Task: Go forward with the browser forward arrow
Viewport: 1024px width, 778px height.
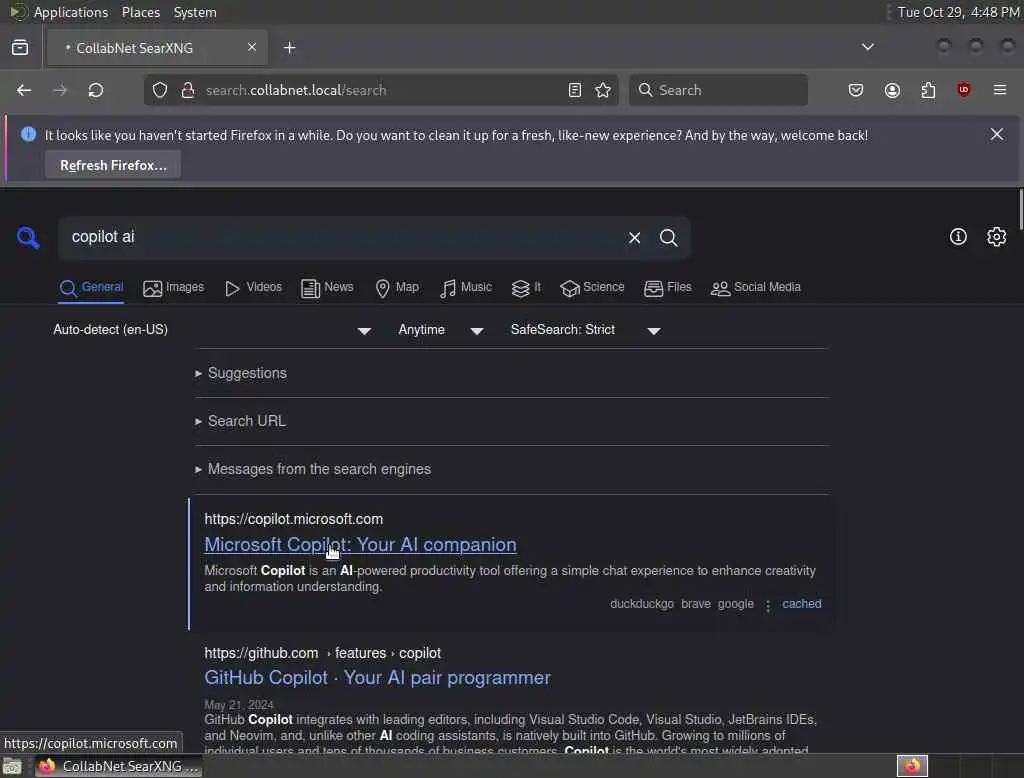Action: click(x=59, y=90)
